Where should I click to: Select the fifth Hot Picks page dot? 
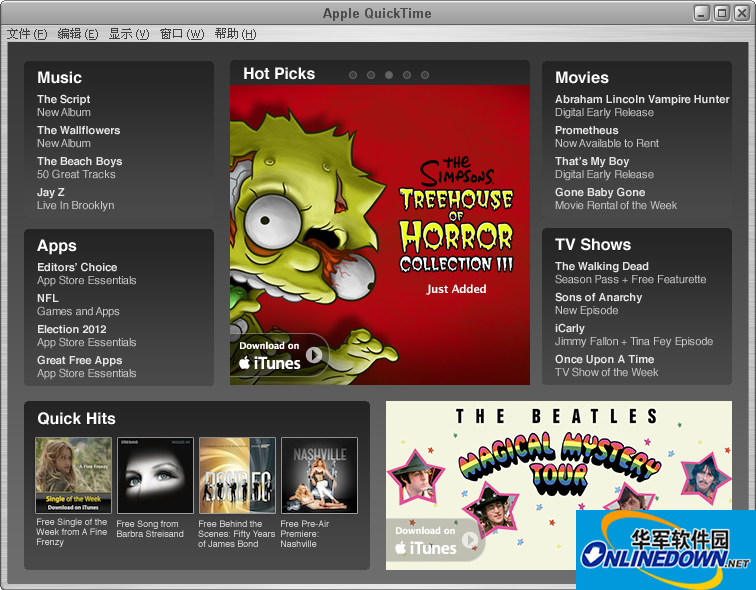[425, 75]
